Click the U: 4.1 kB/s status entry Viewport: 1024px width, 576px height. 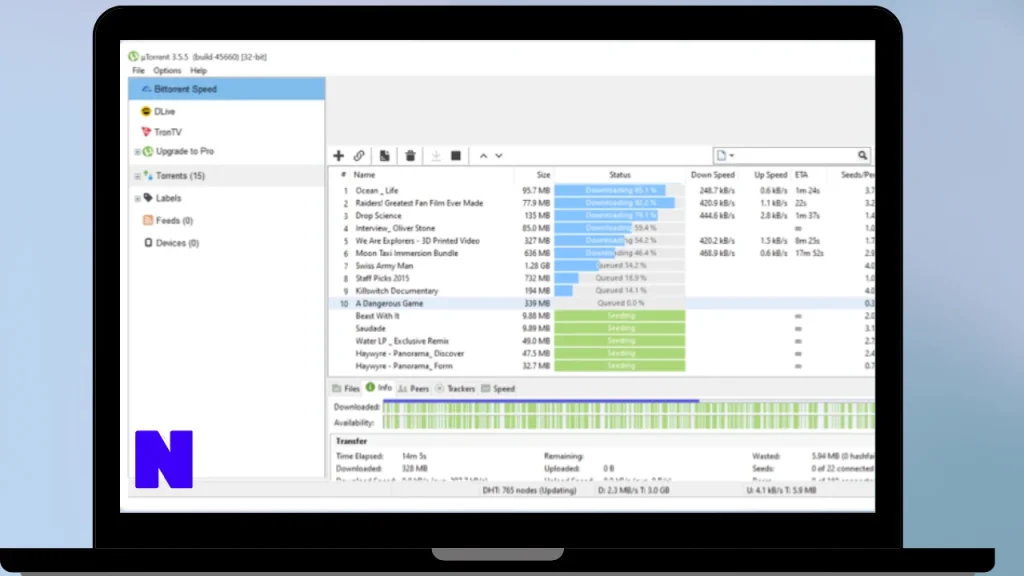click(781, 490)
